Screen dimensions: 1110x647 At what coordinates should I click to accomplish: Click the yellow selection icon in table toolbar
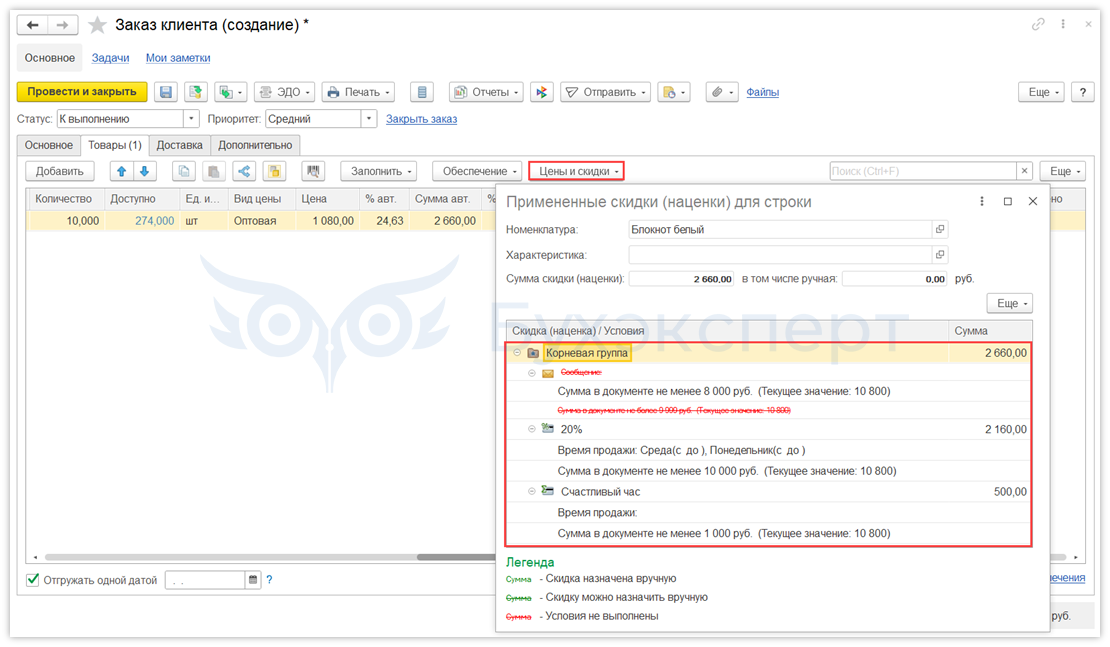pyautogui.click(x=274, y=171)
